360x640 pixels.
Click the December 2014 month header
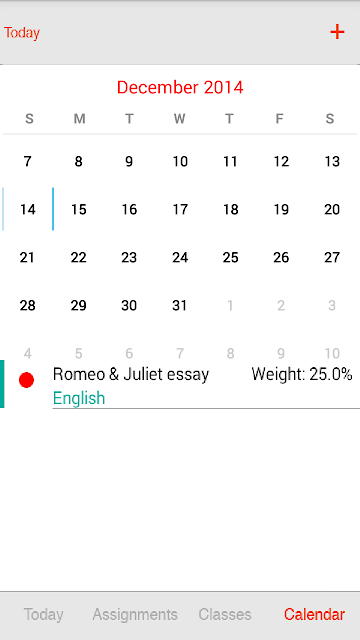(x=180, y=87)
